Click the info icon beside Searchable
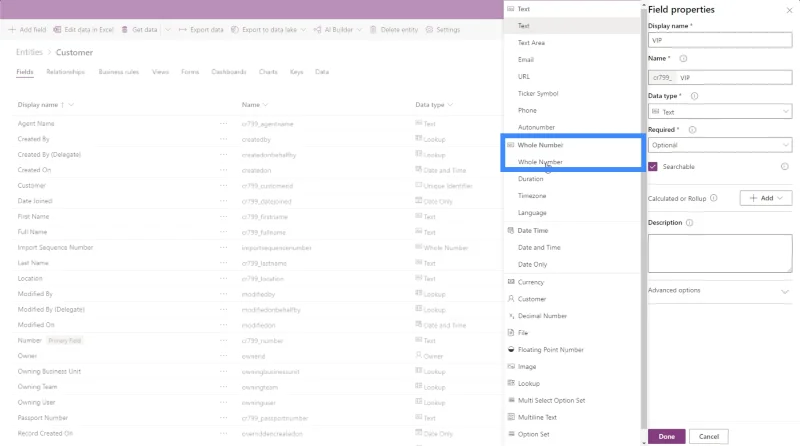This screenshot has height=446, width=800. pyautogui.click(x=785, y=166)
